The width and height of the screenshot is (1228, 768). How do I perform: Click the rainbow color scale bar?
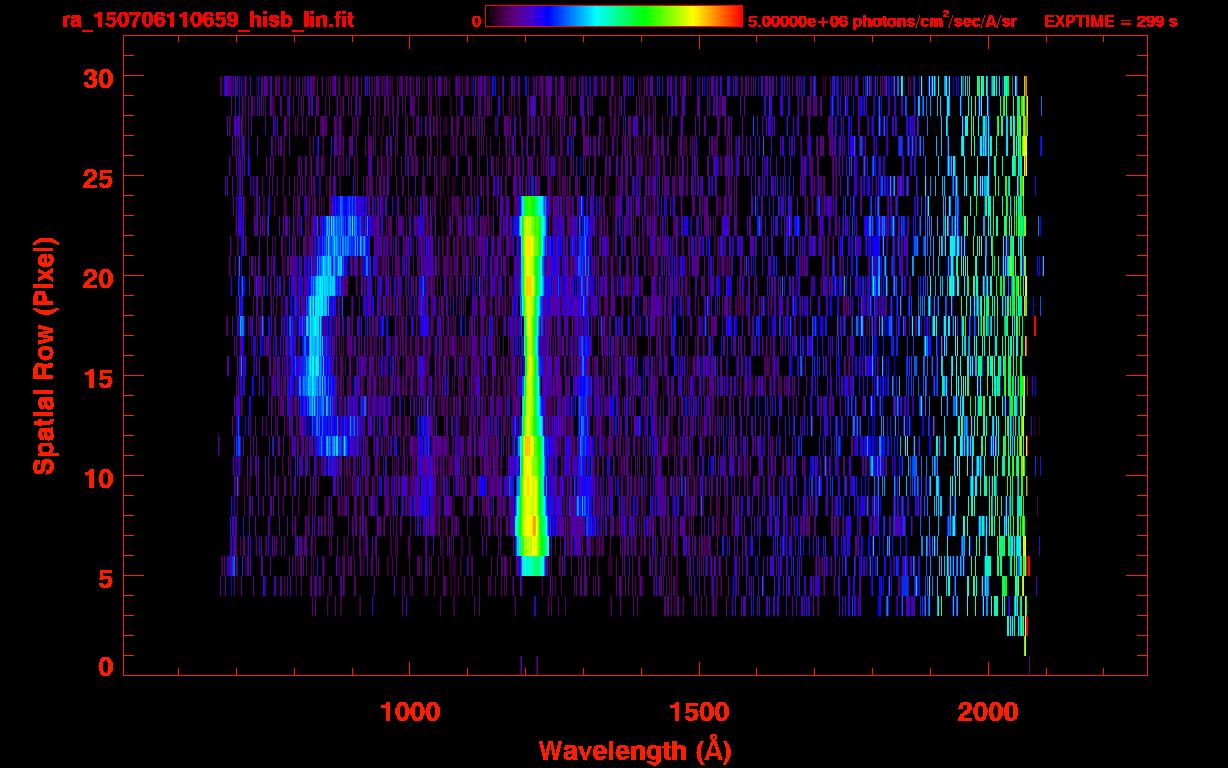coord(613,16)
